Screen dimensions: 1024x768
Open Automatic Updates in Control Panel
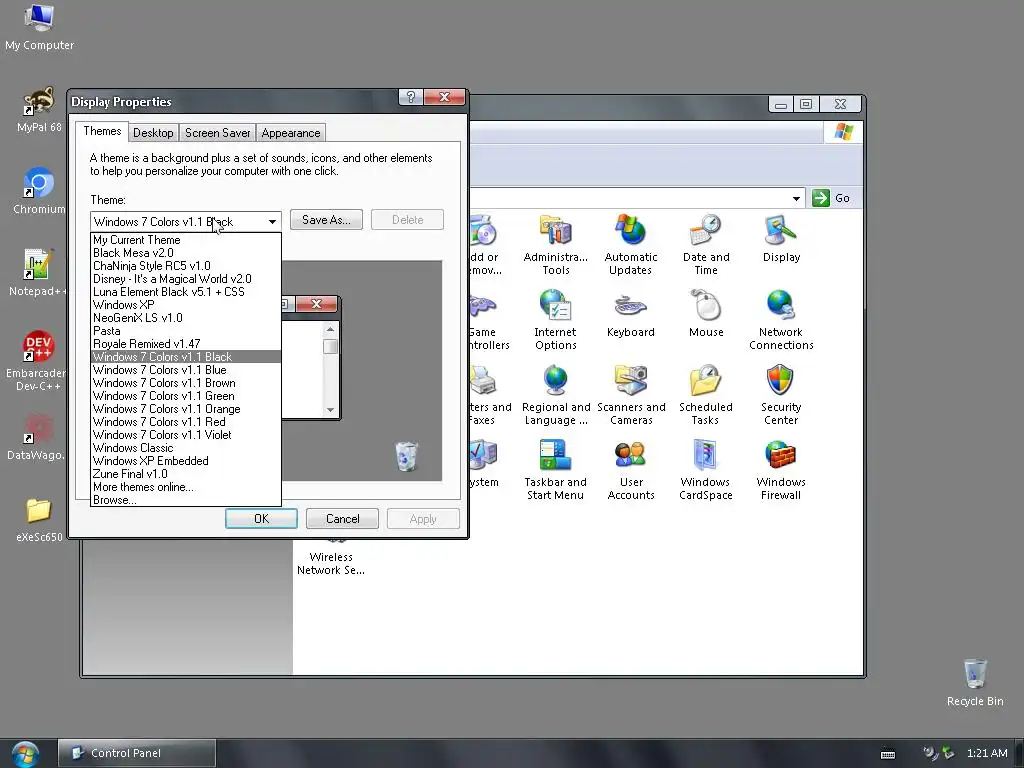click(x=630, y=244)
